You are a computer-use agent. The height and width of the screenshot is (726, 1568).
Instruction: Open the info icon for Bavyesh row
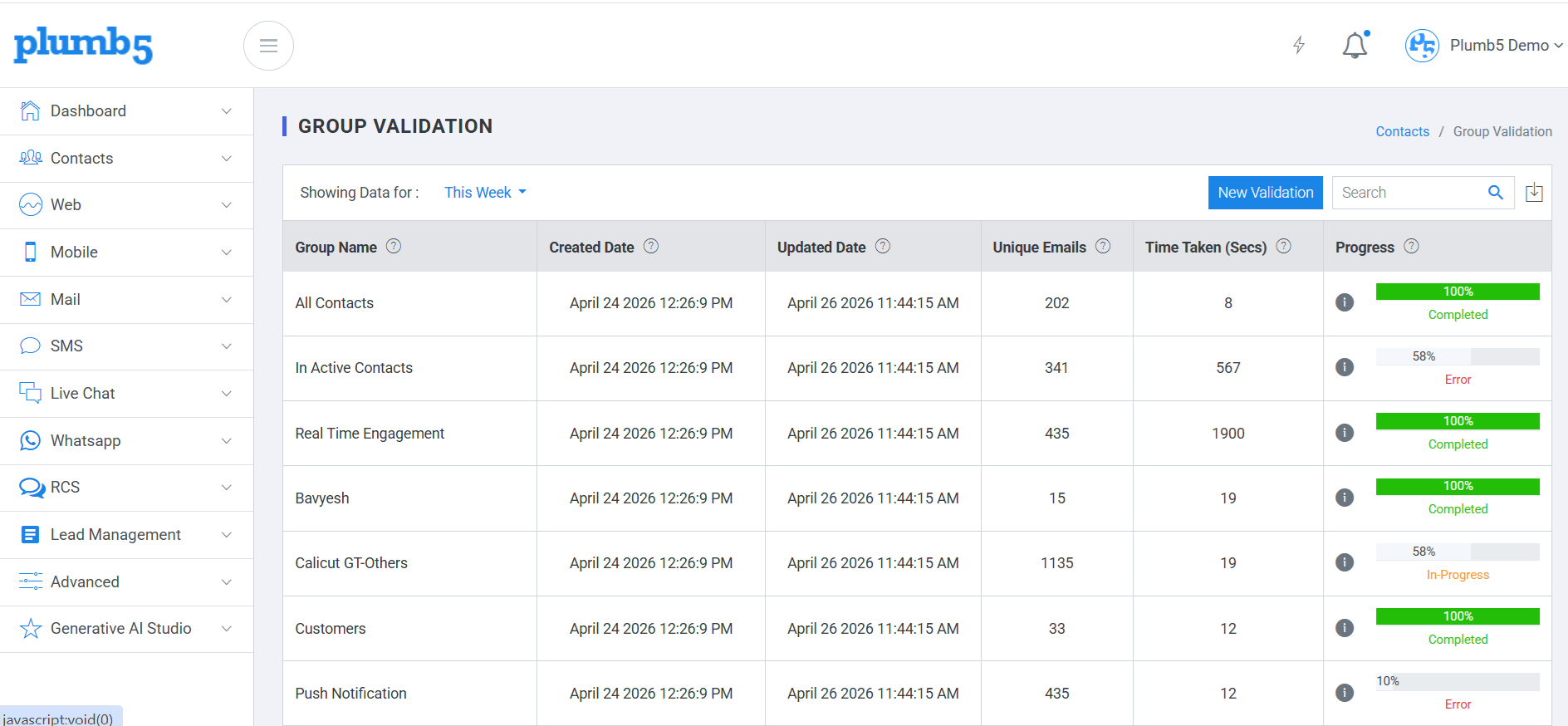(x=1345, y=498)
